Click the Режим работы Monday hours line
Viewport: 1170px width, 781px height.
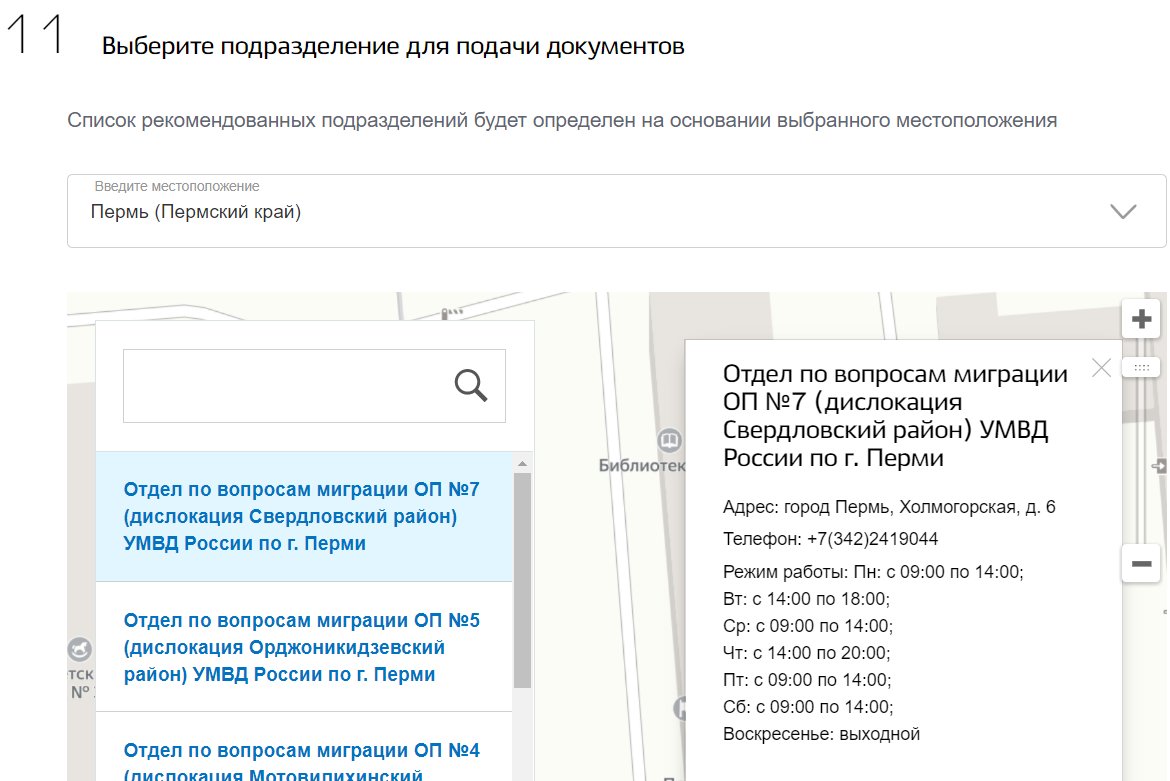pos(873,572)
